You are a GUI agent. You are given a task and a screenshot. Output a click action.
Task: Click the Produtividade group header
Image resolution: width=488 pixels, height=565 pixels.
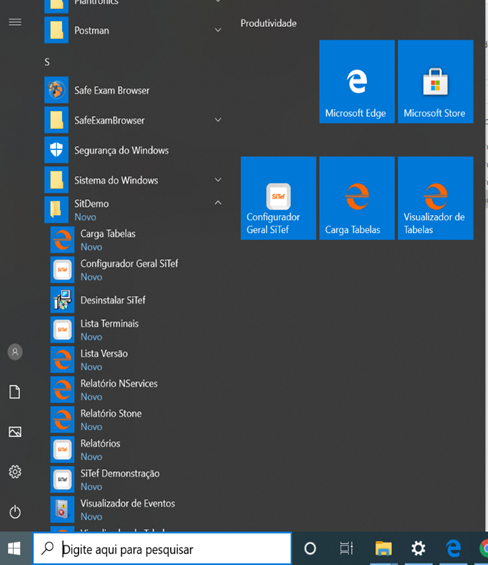click(x=269, y=23)
